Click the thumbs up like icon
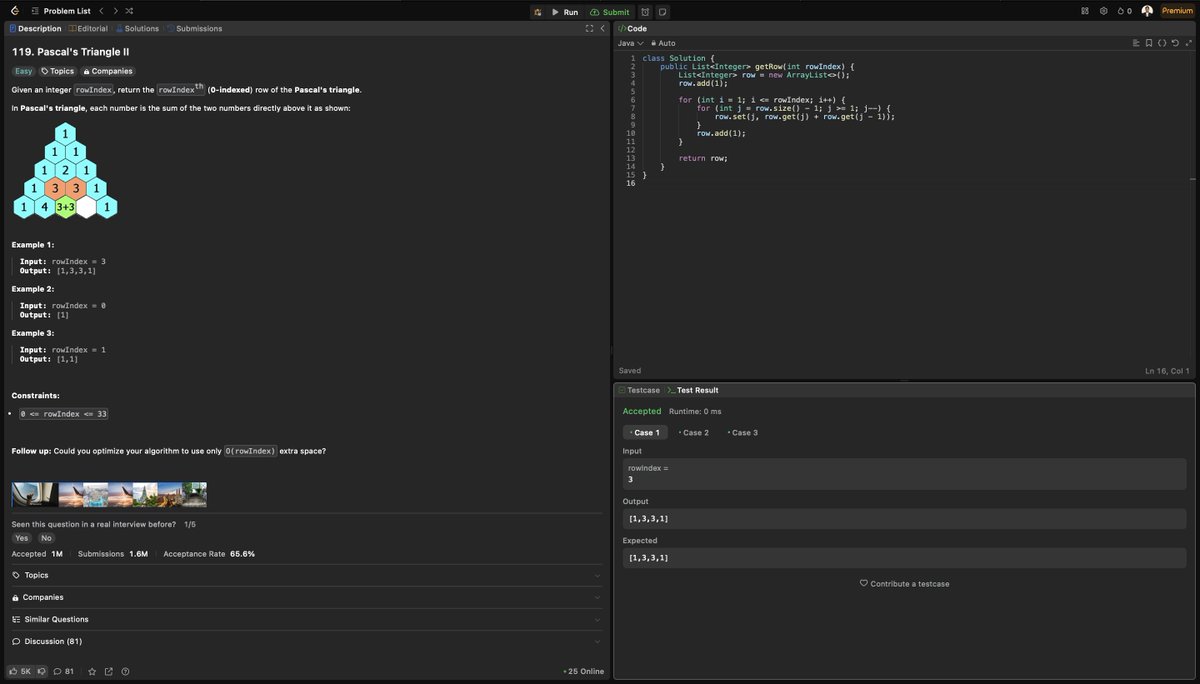 pos(14,671)
